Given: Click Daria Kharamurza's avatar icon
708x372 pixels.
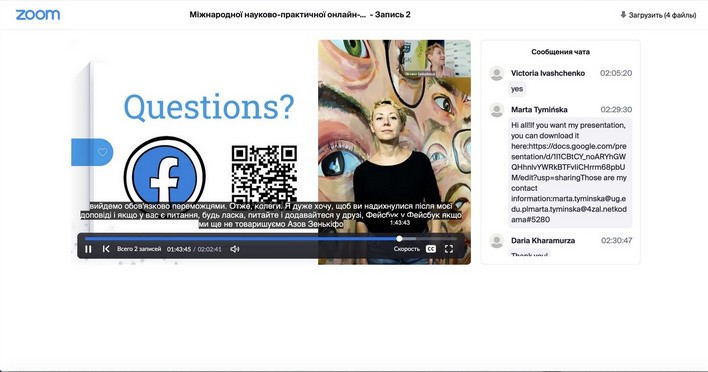Looking at the screenshot, I should point(497,241).
